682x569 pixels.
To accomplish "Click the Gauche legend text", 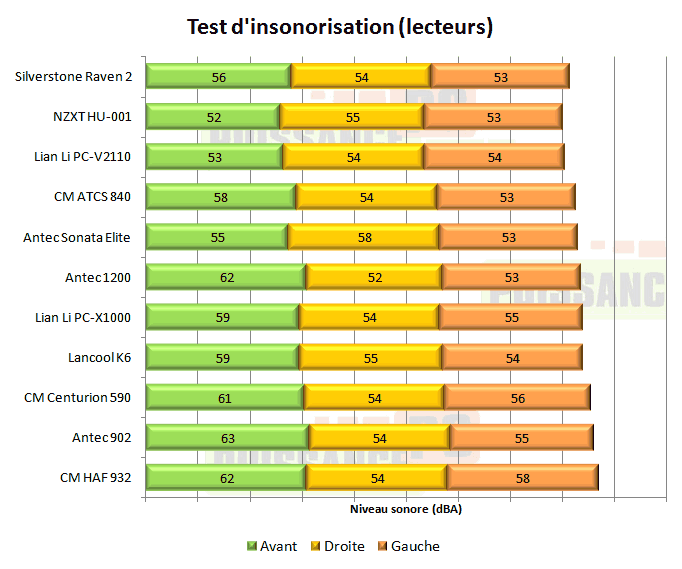I will pos(415,546).
